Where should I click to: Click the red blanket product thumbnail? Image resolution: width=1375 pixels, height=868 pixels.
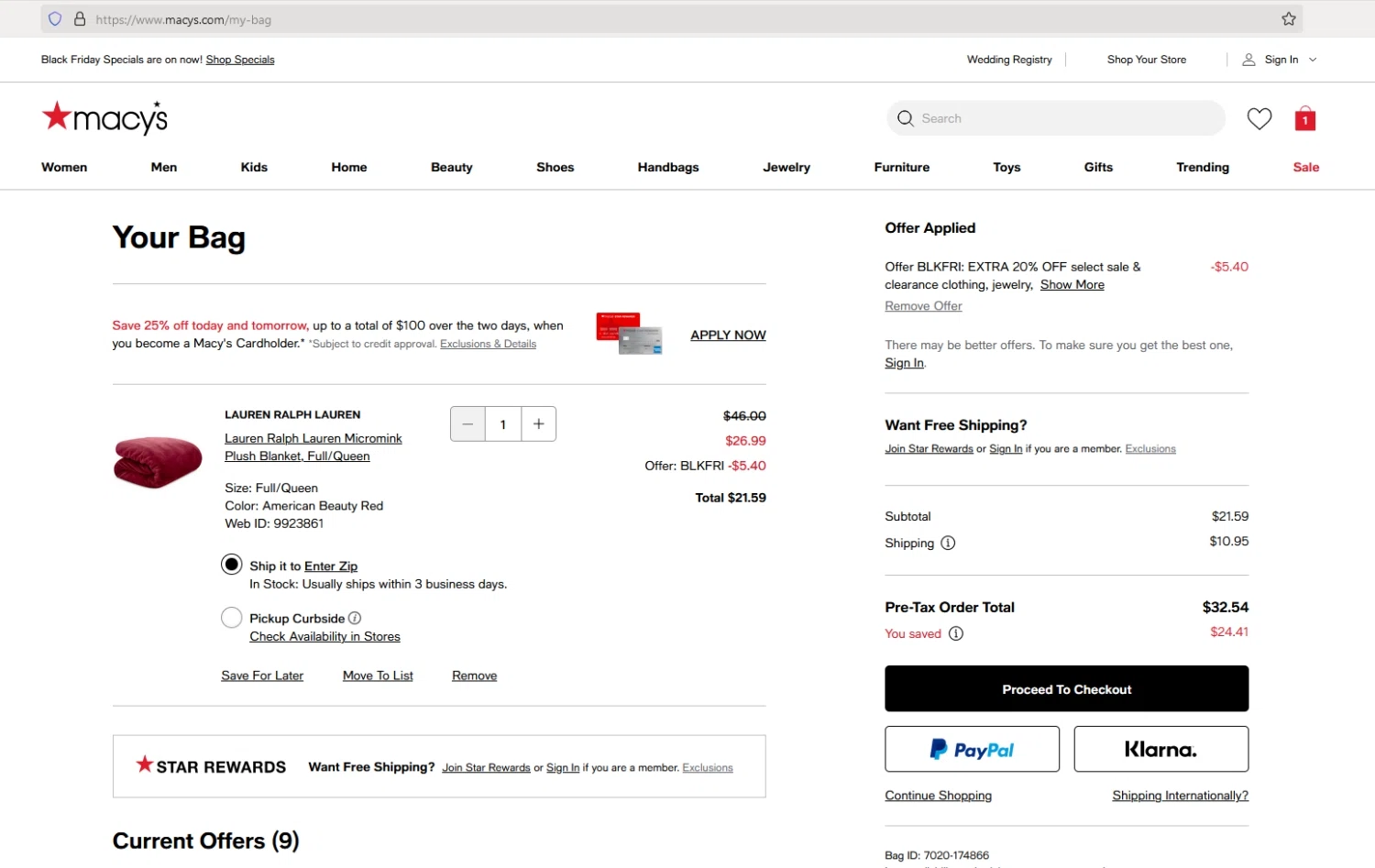click(x=158, y=461)
